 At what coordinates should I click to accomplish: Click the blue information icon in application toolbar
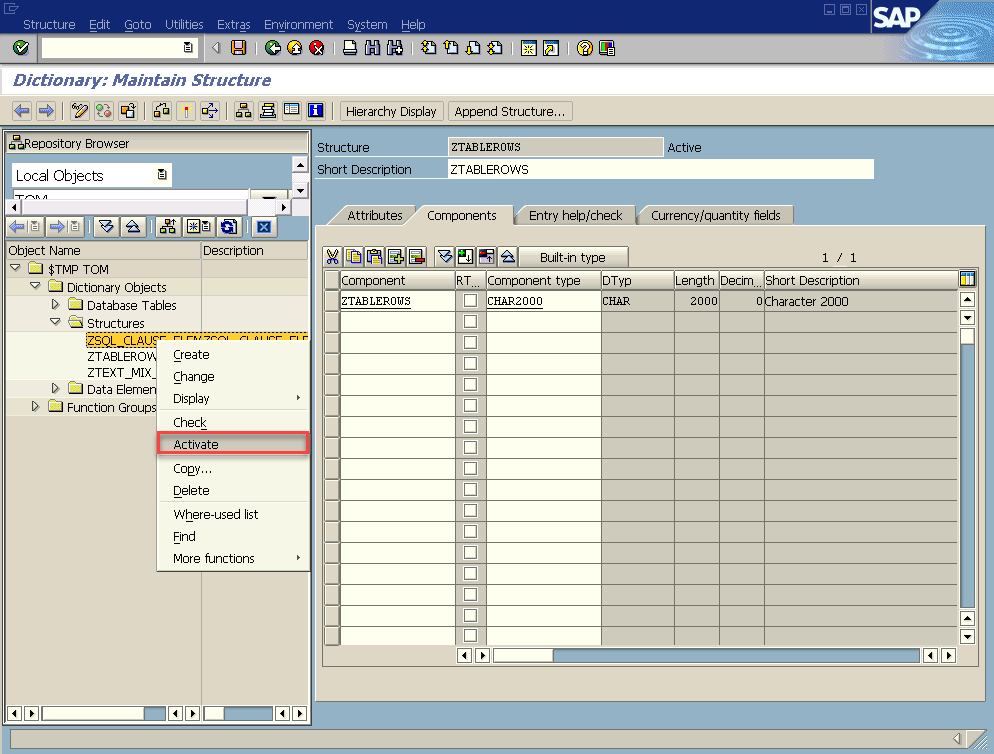tap(316, 111)
